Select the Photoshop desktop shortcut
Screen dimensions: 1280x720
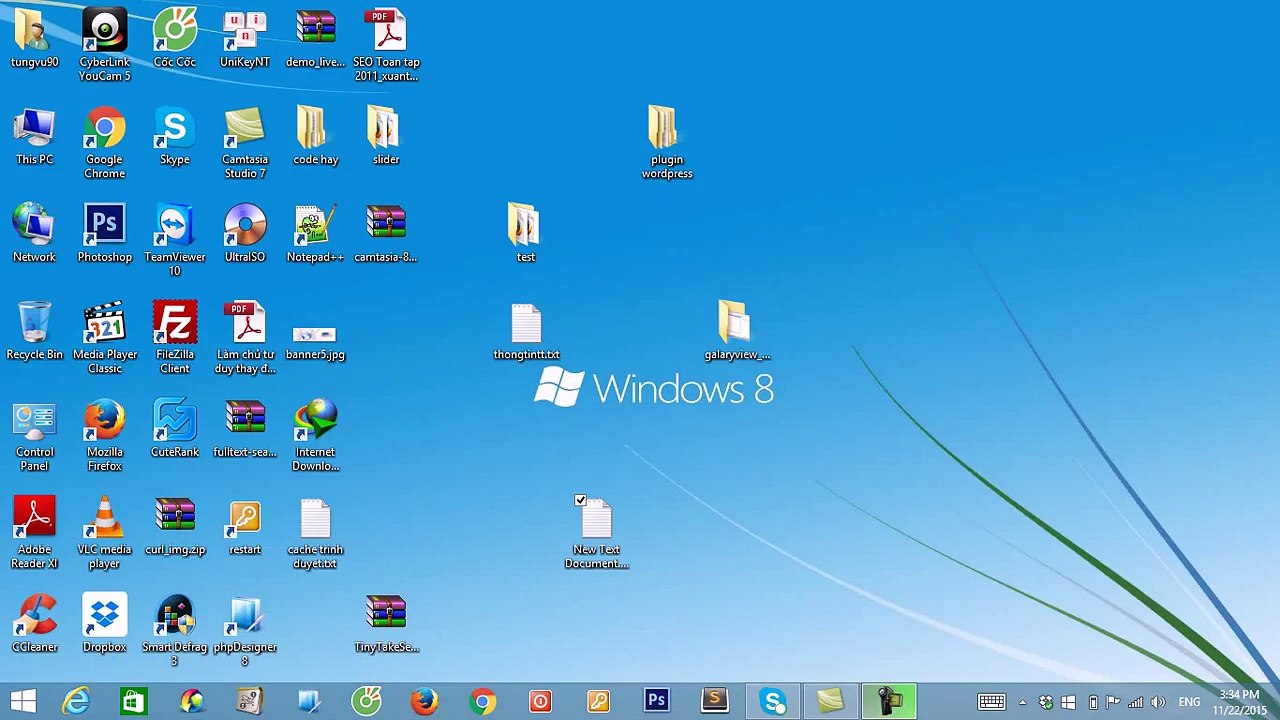click(105, 234)
